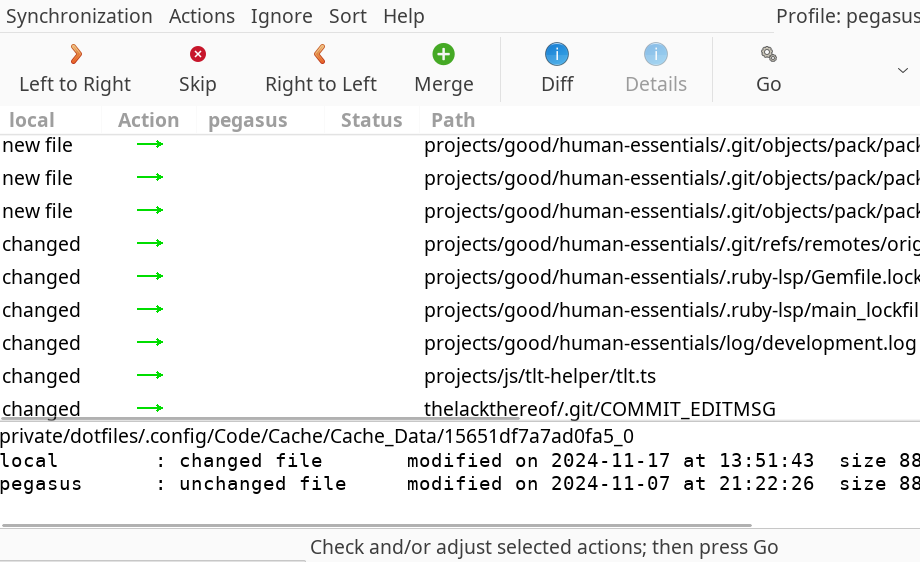Select the COMMIT_EDITMSG file row
Viewport: 920px width, 562px height.
[x=600, y=408]
